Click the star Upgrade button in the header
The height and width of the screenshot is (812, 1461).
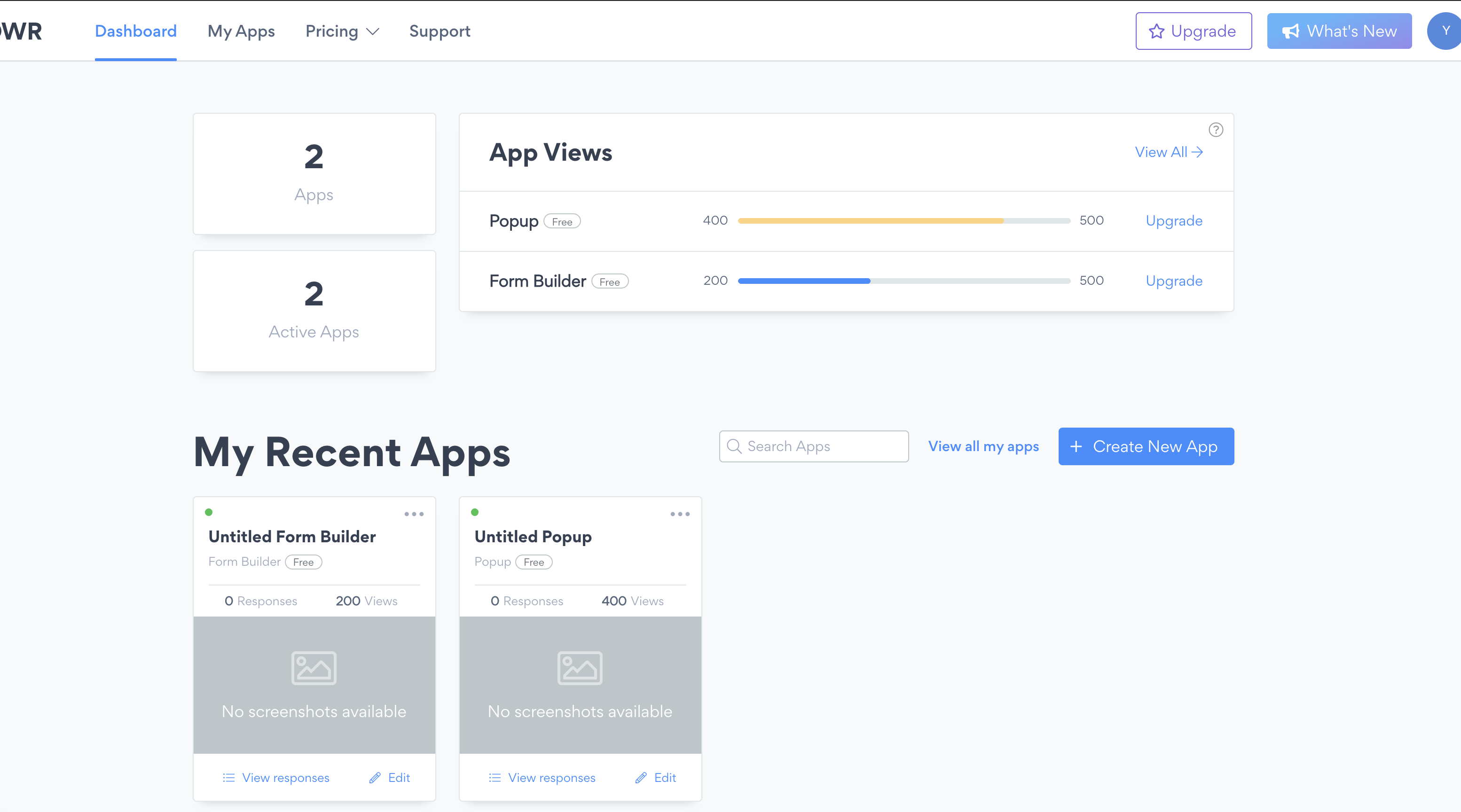coord(1194,31)
